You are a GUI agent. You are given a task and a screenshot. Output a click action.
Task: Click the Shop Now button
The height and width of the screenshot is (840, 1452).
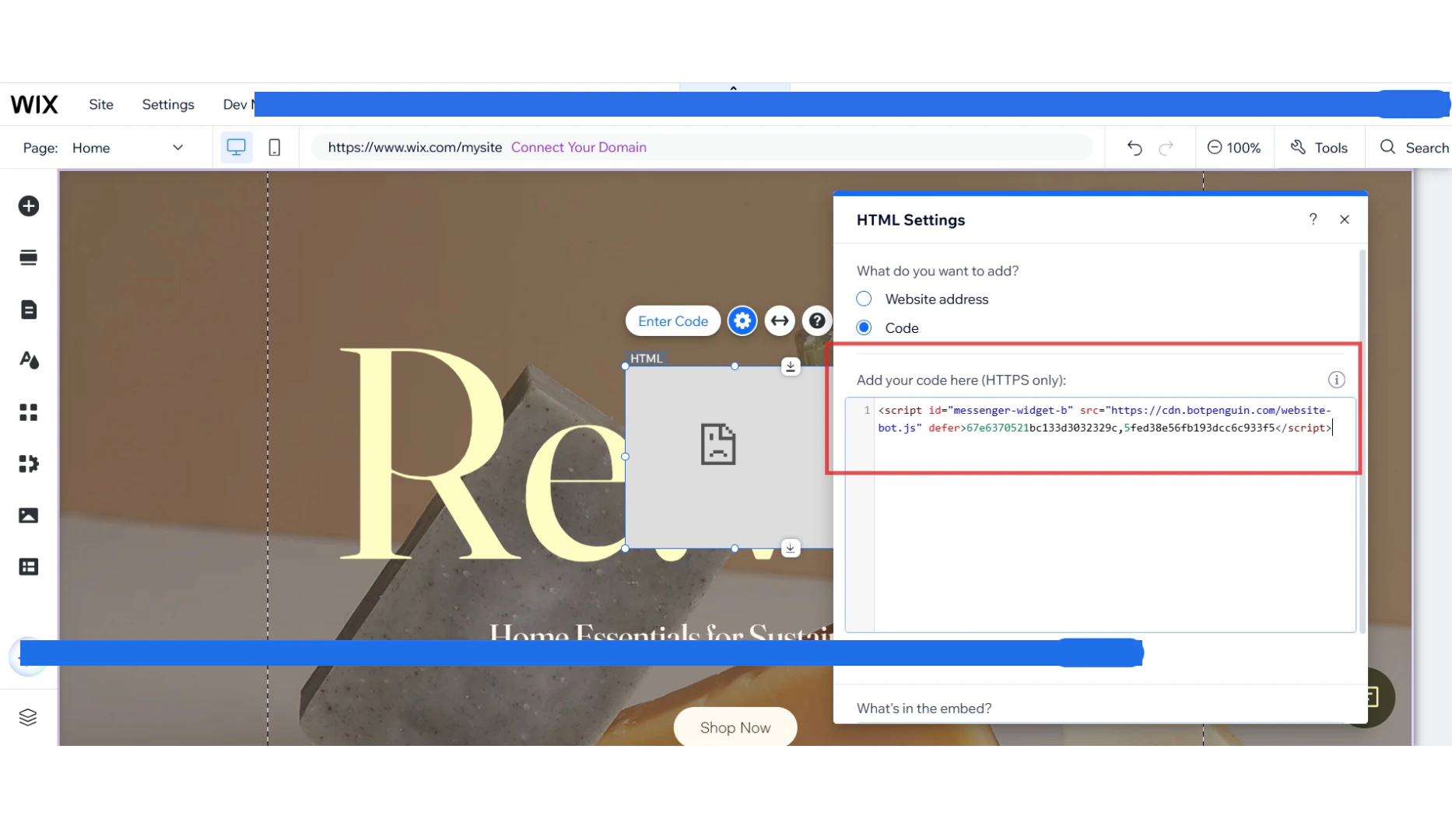click(735, 727)
